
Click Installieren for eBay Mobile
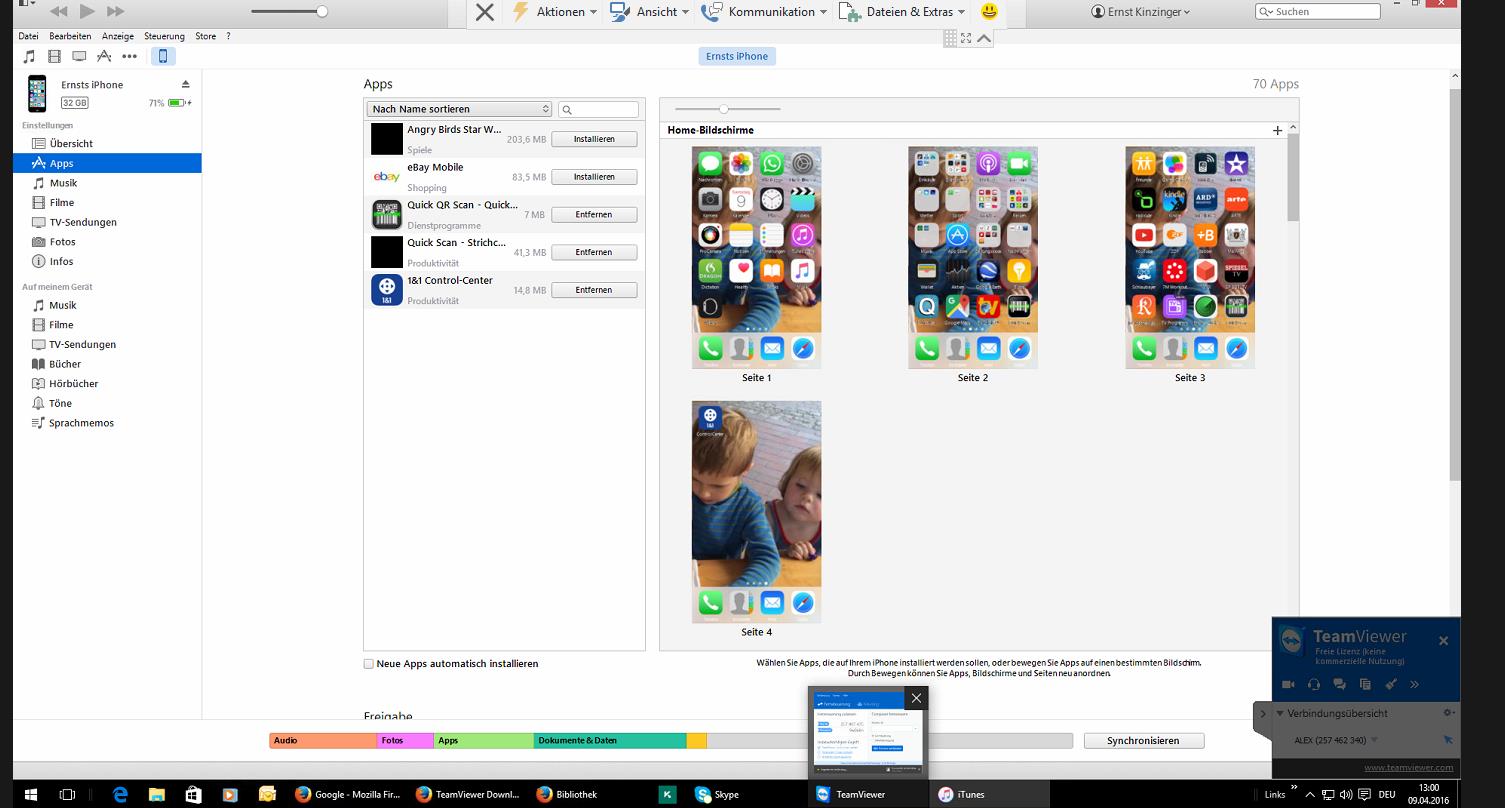tap(594, 177)
